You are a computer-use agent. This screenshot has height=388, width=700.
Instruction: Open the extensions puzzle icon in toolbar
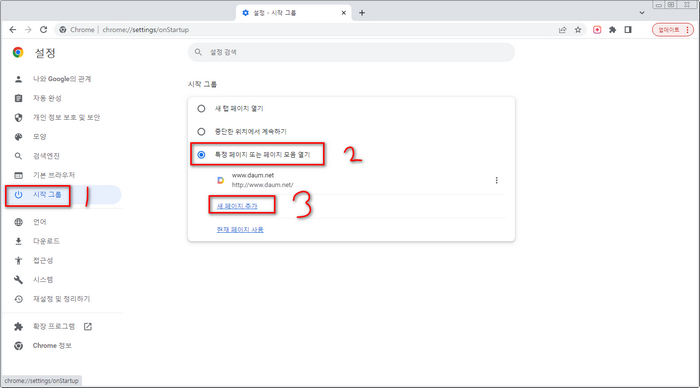[x=612, y=30]
